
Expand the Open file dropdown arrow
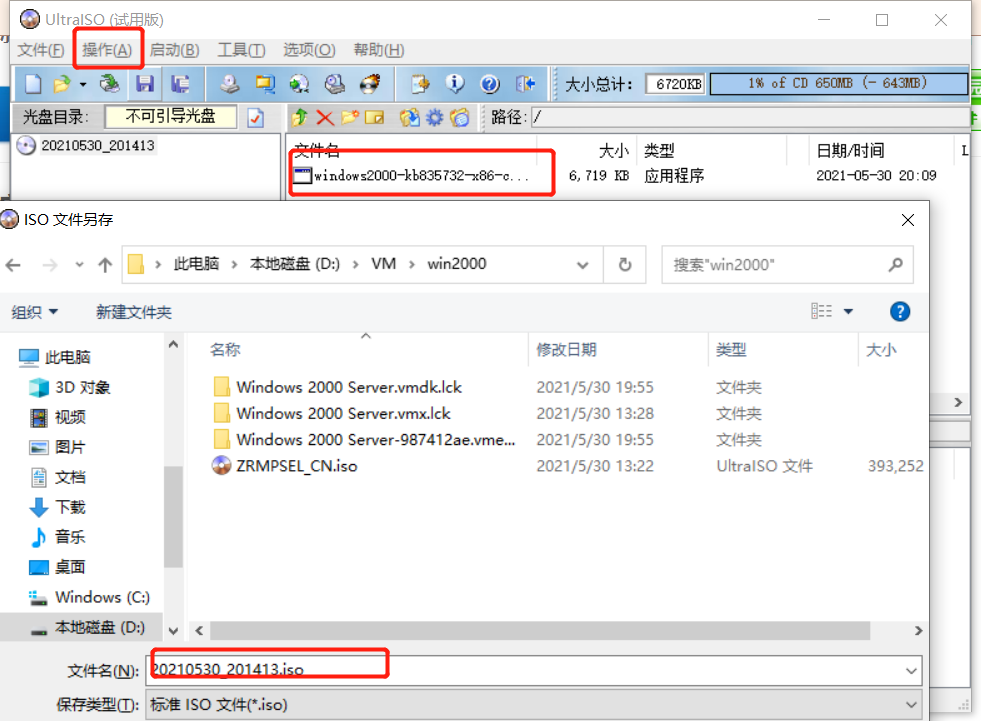(x=83, y=84)
